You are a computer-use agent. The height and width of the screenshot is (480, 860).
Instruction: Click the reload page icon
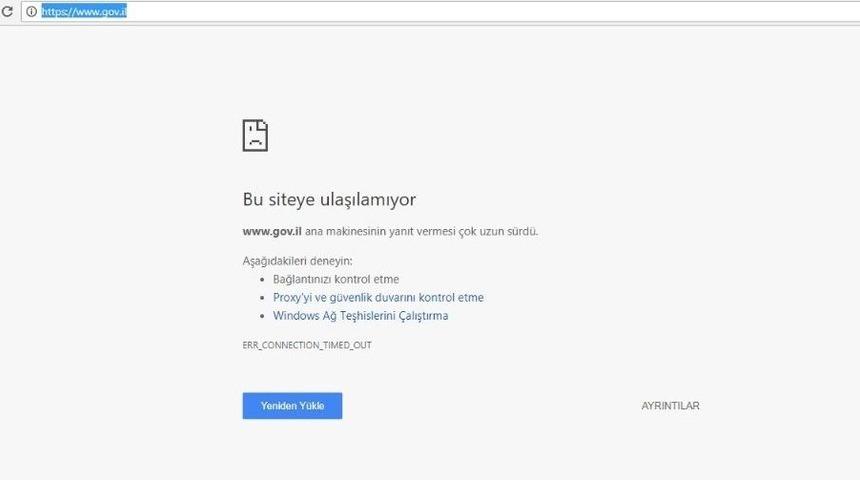tap(8, 12)
